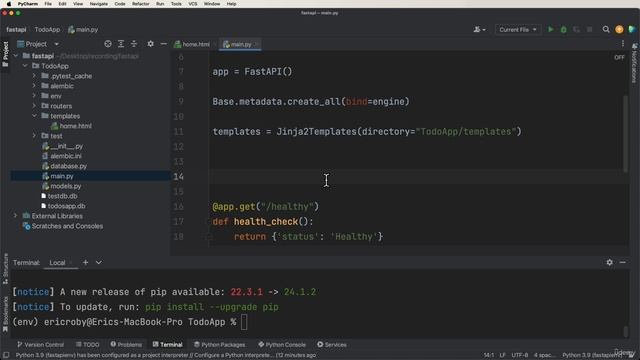Collapse the TodoApp folder

(x=25, y=66)
